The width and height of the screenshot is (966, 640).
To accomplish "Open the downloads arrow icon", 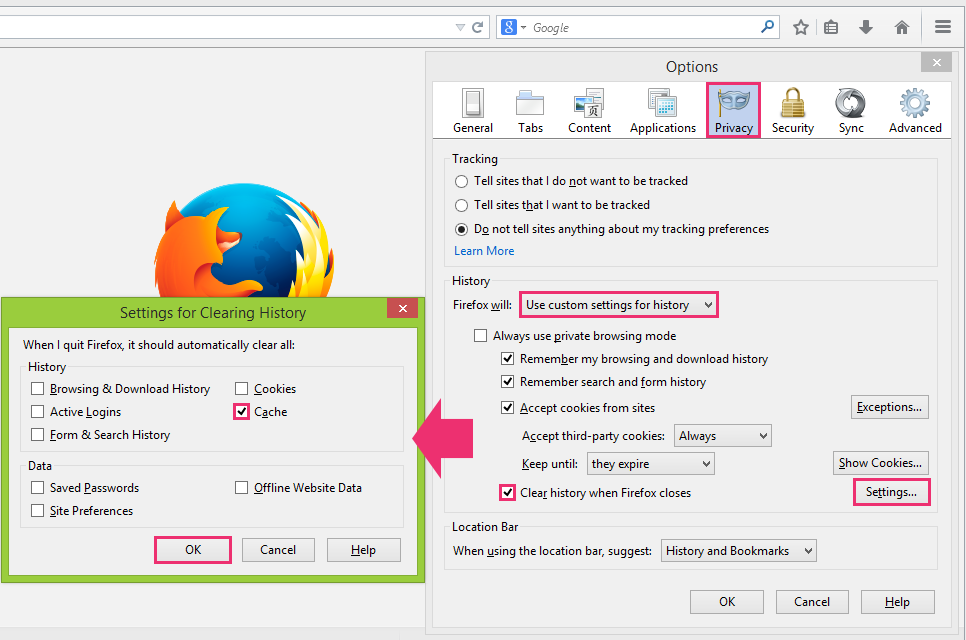I will pos(866,27).
